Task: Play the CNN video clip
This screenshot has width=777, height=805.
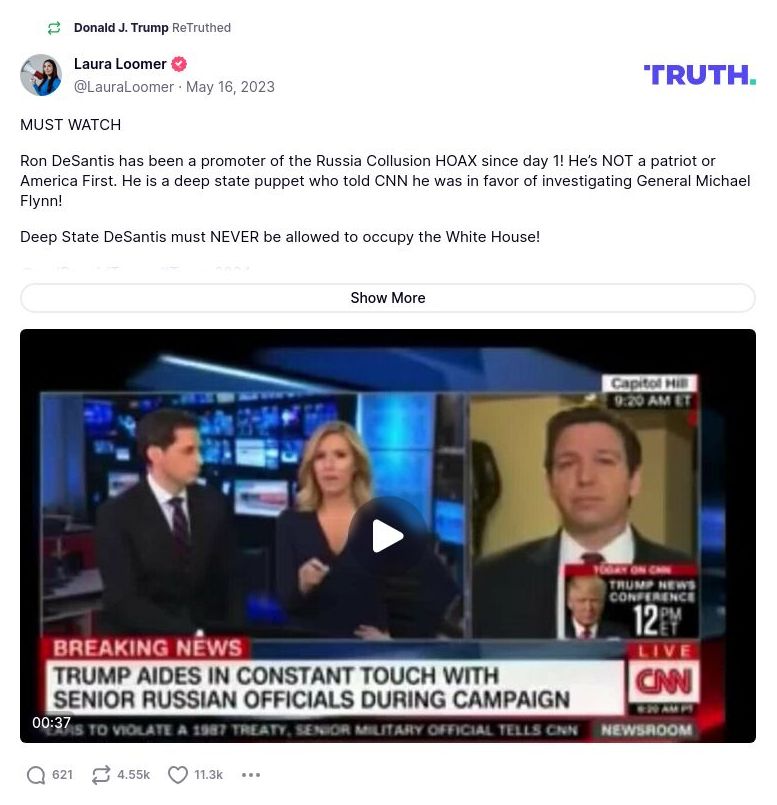Action: click(388, 536)
